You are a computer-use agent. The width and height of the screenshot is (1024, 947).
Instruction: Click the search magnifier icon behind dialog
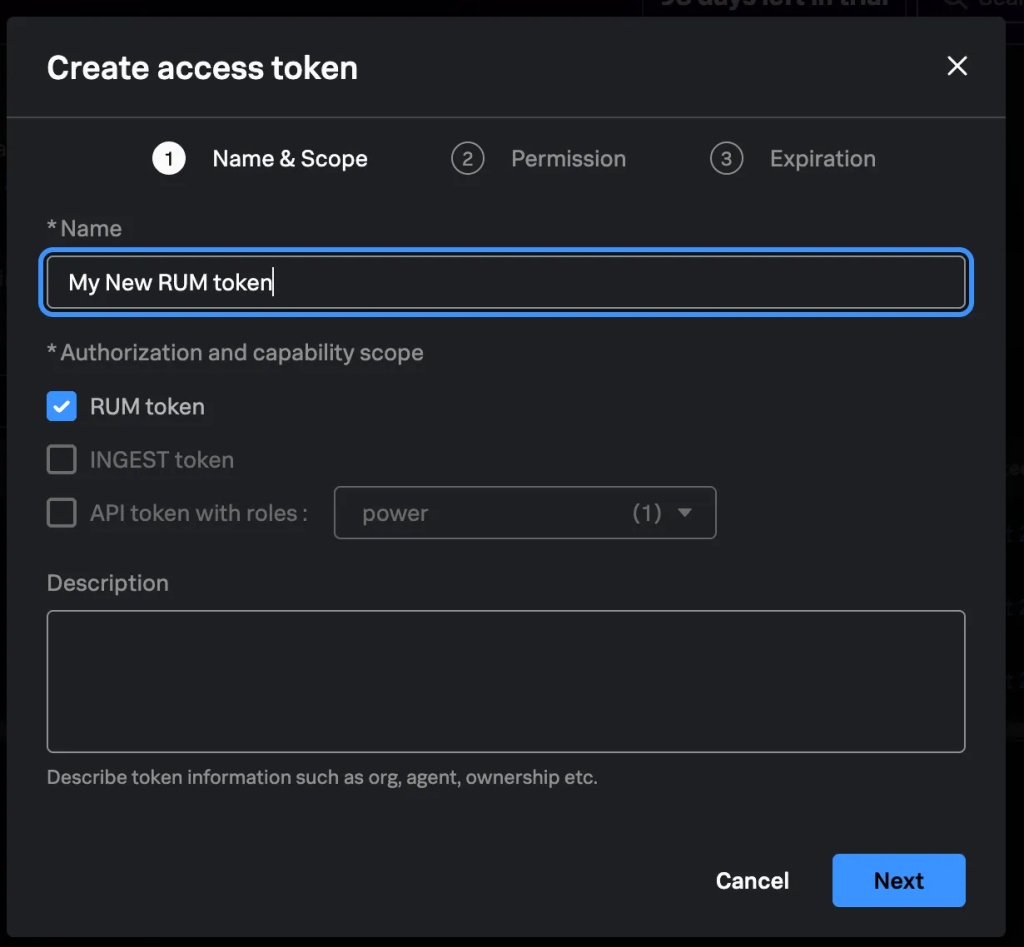[955, 3]
